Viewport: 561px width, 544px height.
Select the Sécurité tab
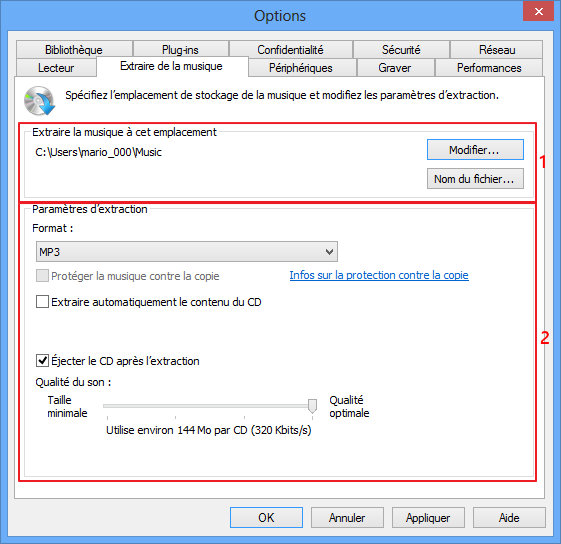401,49
